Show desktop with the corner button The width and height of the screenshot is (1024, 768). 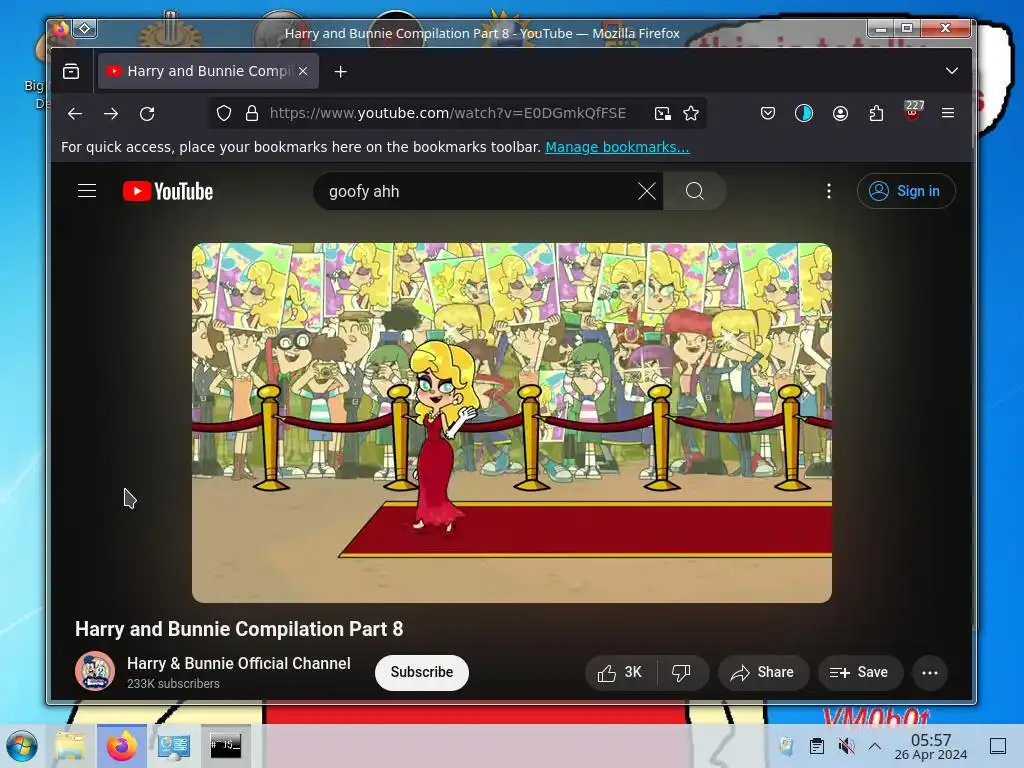point(998,746)
